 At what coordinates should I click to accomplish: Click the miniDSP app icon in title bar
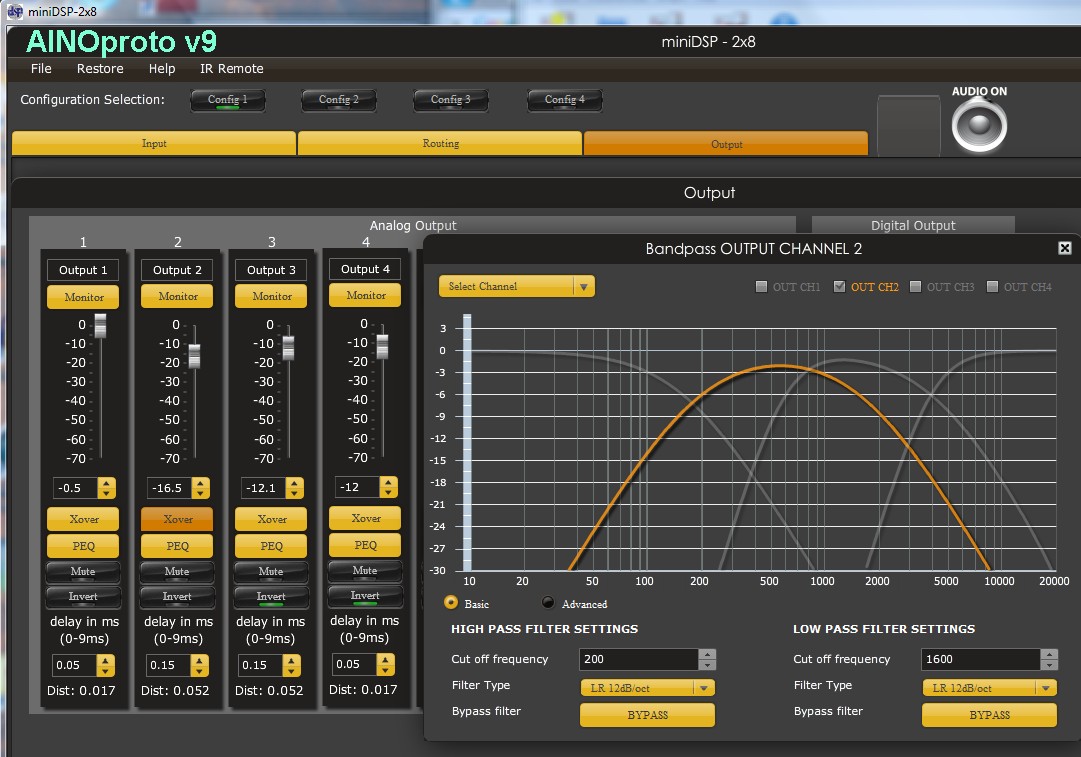14,10
